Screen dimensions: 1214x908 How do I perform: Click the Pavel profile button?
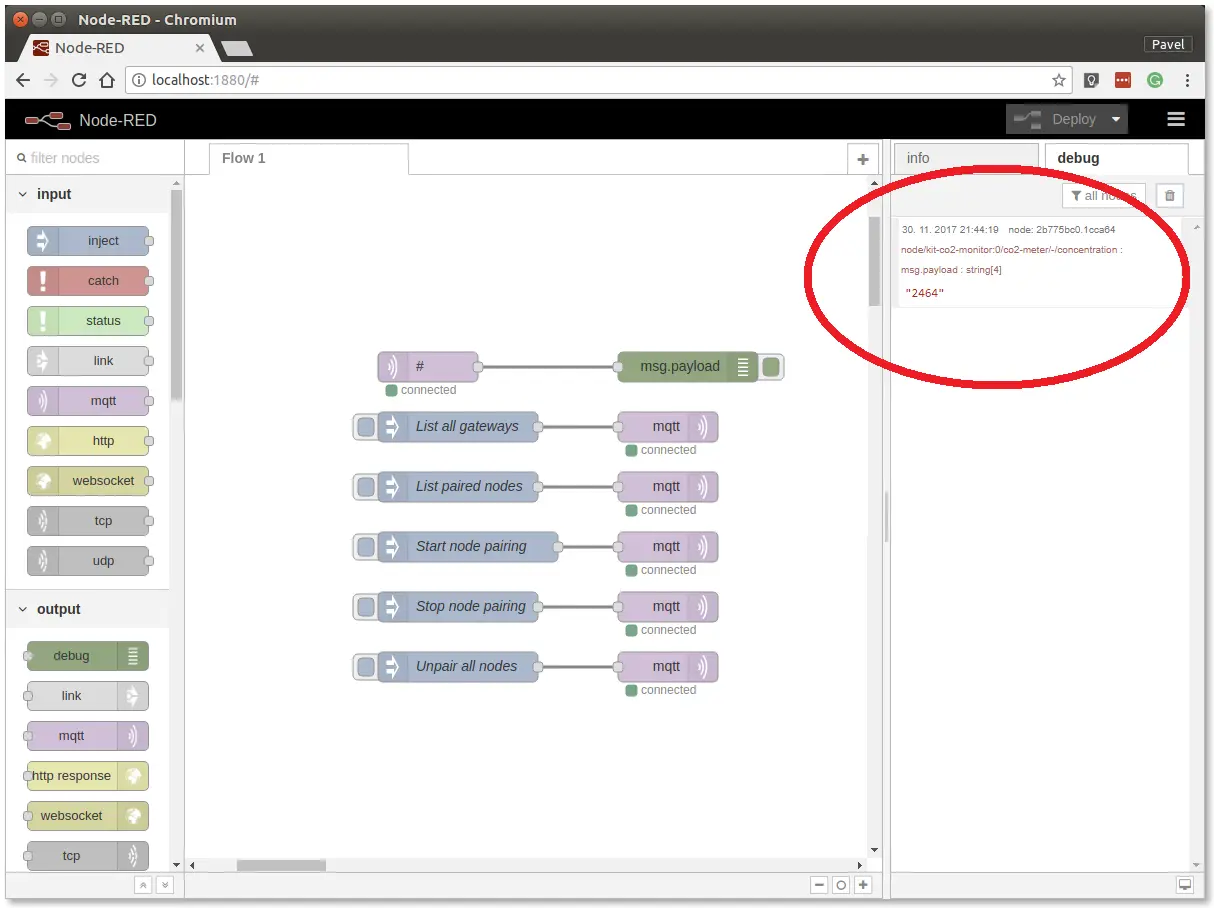[1168, 44]
